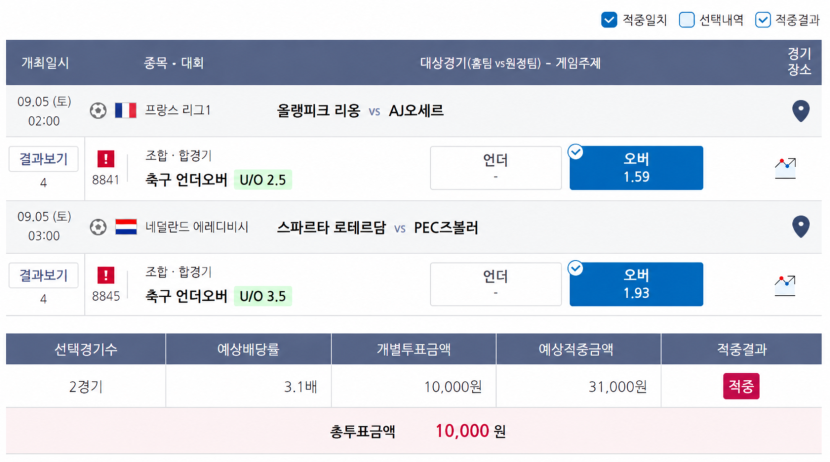Select 오버 1.59 odds button

tap(636, 168)
